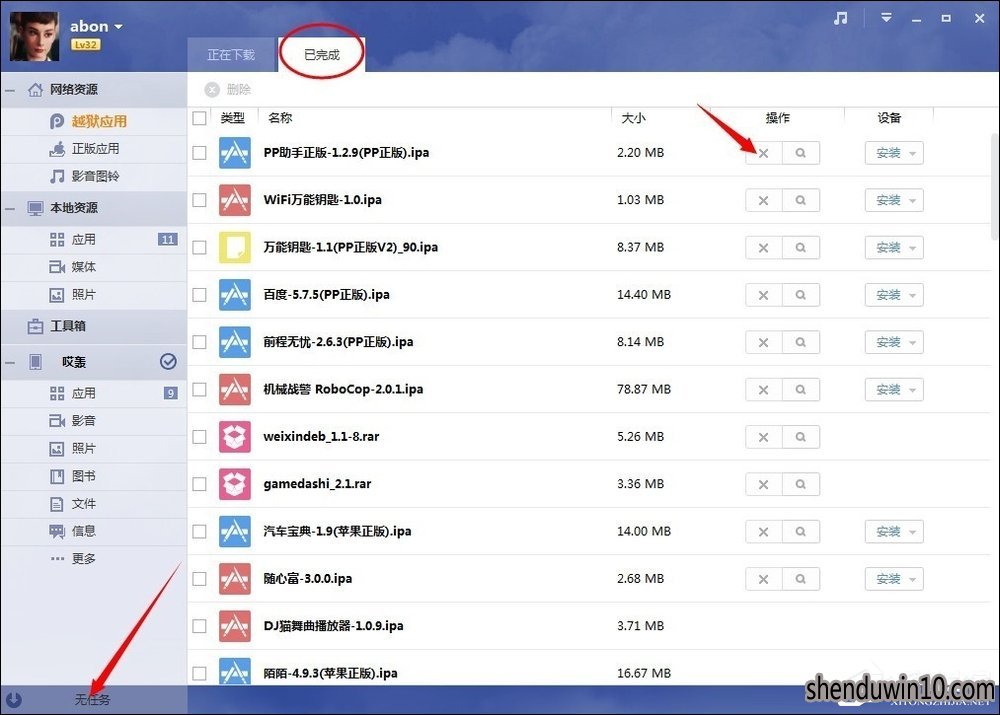Viewport: 1000px width, 715px height.
Task: Delete PP助手正版-1.2.9 with its X icon
Action: click(x=763, y=153)
